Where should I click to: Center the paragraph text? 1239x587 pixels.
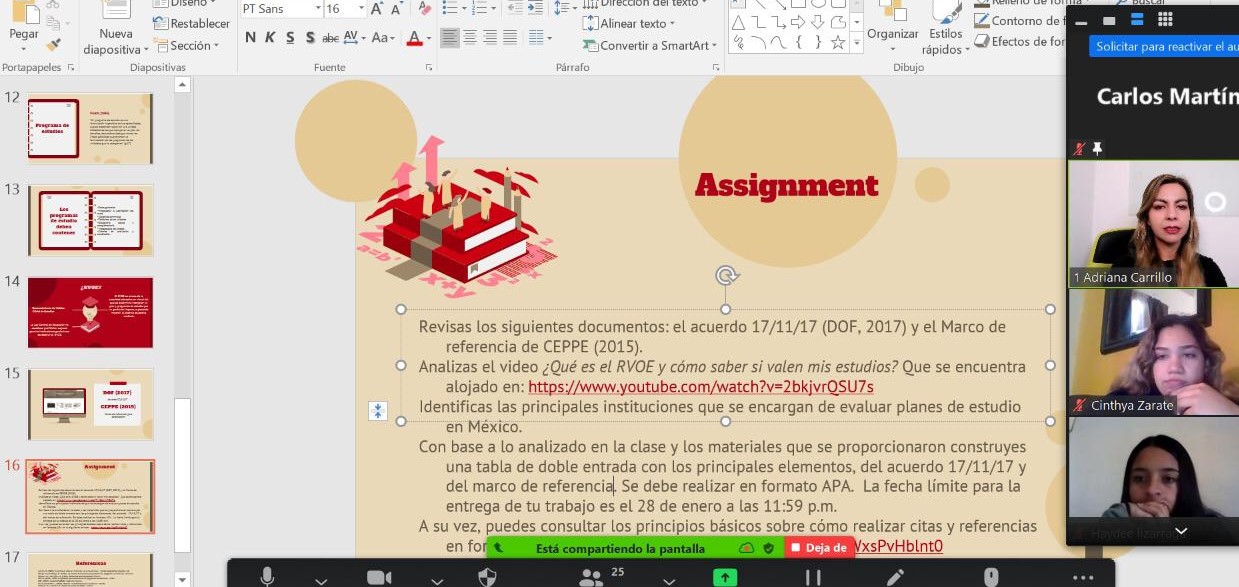(x=470, y=38)
